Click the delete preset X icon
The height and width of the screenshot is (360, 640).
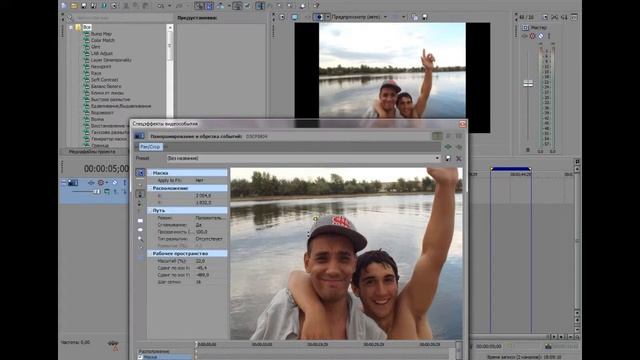click(x=458, y=158)
